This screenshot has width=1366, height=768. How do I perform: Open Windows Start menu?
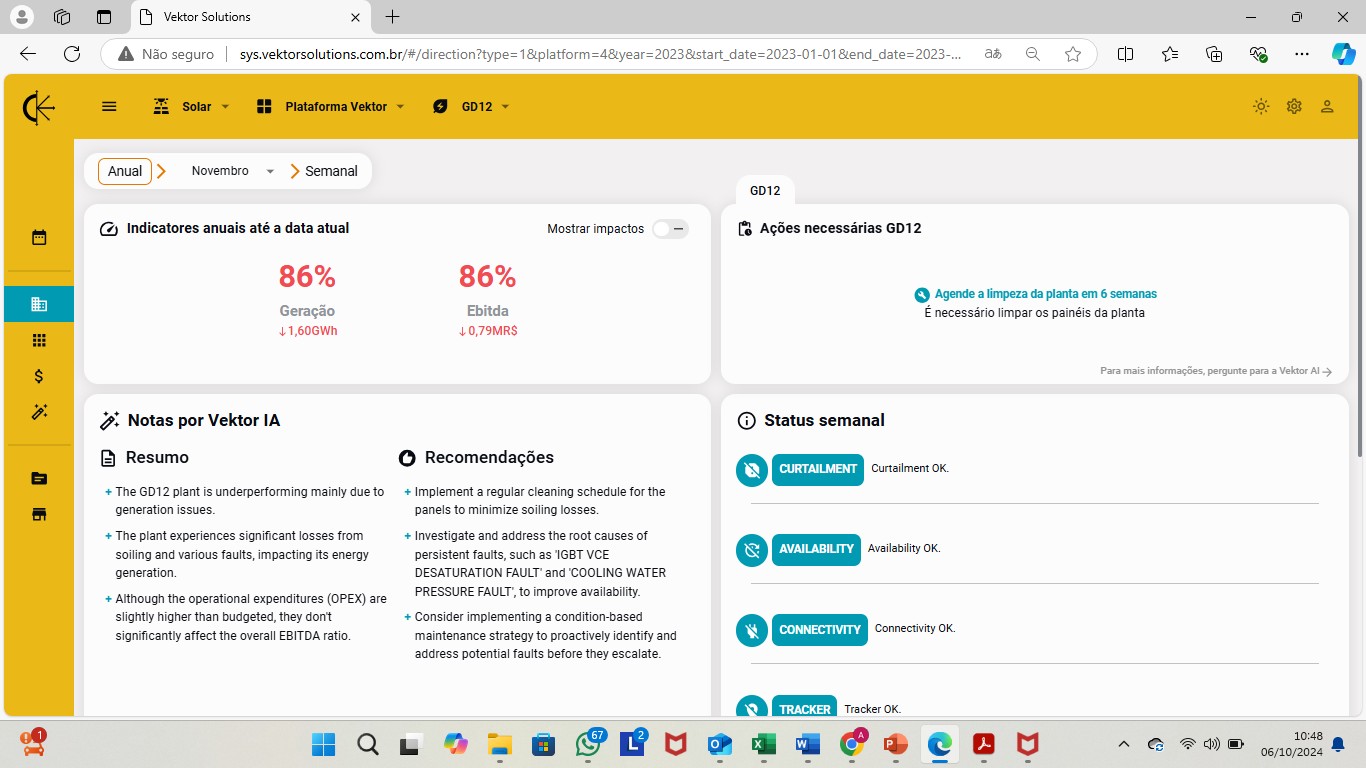click(323, 744)
